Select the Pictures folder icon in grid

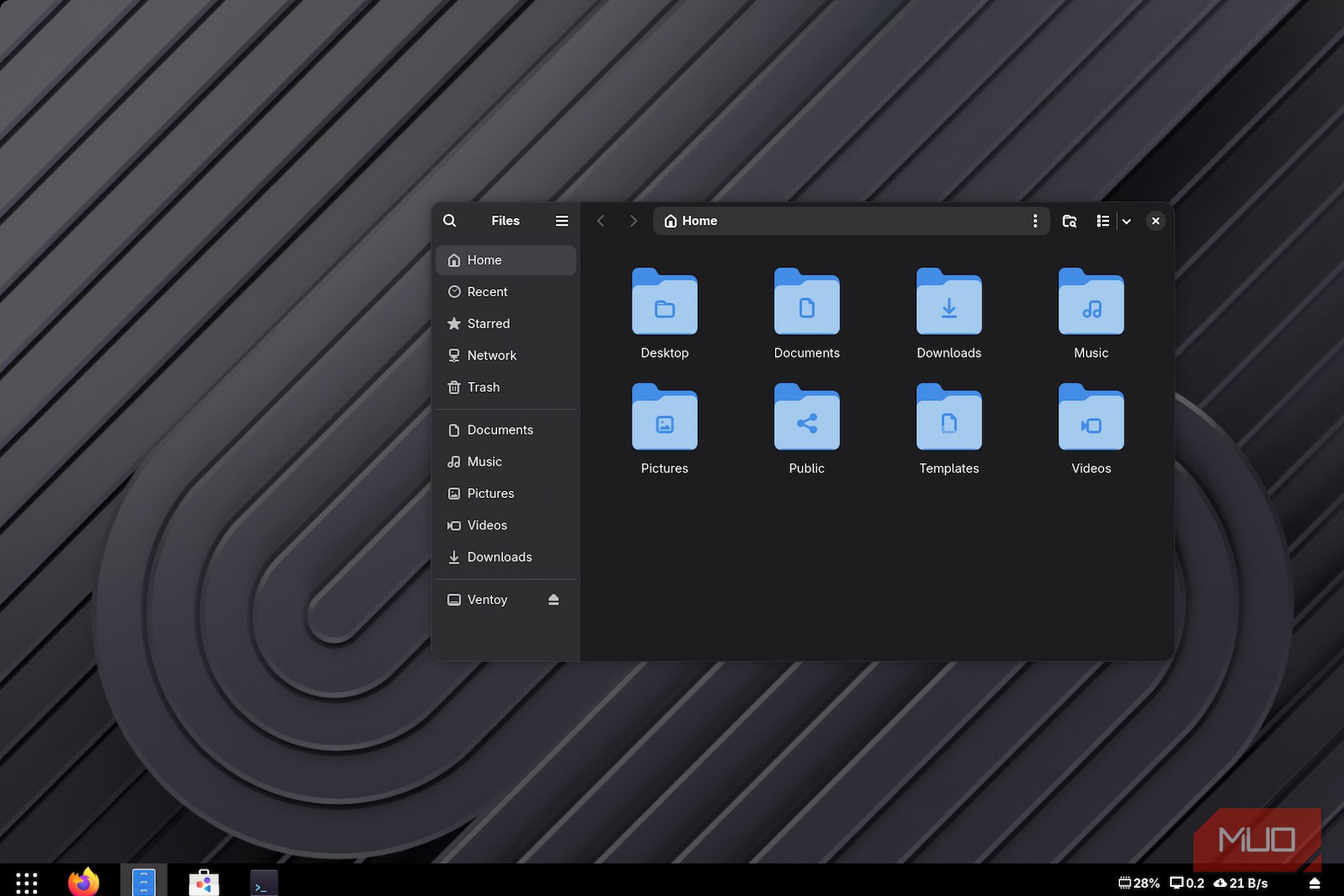pyautogui.click(x=664, y=417)
